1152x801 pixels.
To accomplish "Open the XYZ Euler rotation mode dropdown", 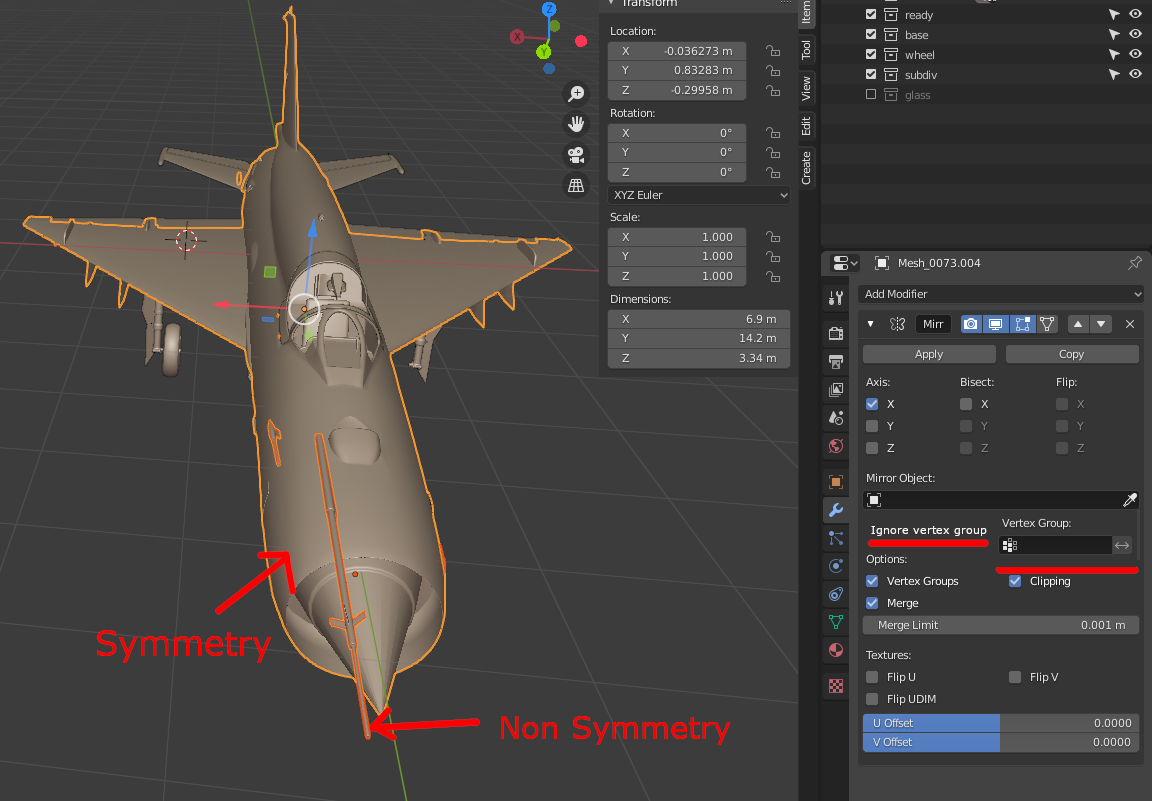I will [x=699, y=195].
